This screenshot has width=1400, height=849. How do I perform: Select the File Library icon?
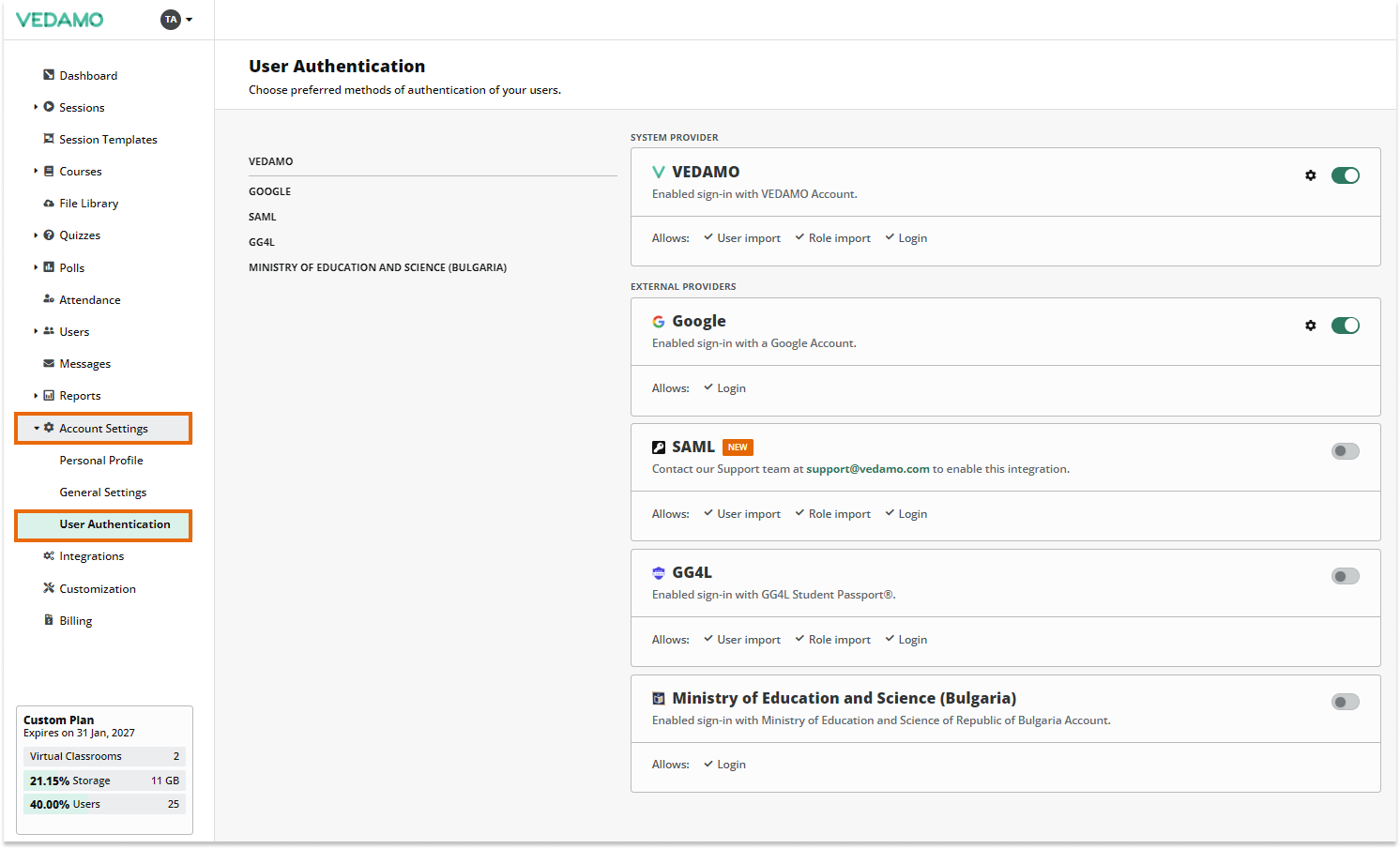coord(49,203)
